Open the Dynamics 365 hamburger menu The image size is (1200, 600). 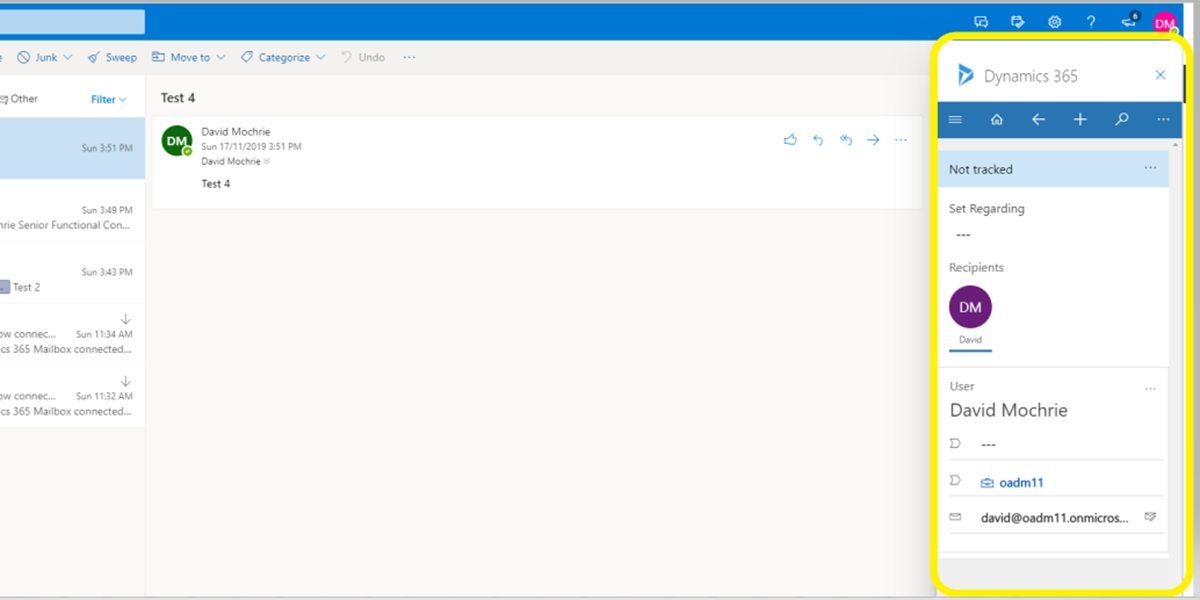955,118
